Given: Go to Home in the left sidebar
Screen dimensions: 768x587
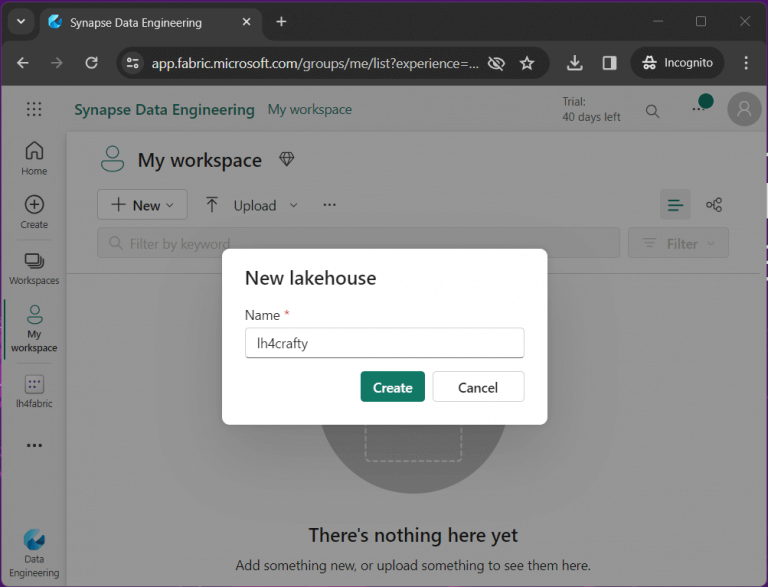Looking at the screenshot, I should click(x=34, y=158).
